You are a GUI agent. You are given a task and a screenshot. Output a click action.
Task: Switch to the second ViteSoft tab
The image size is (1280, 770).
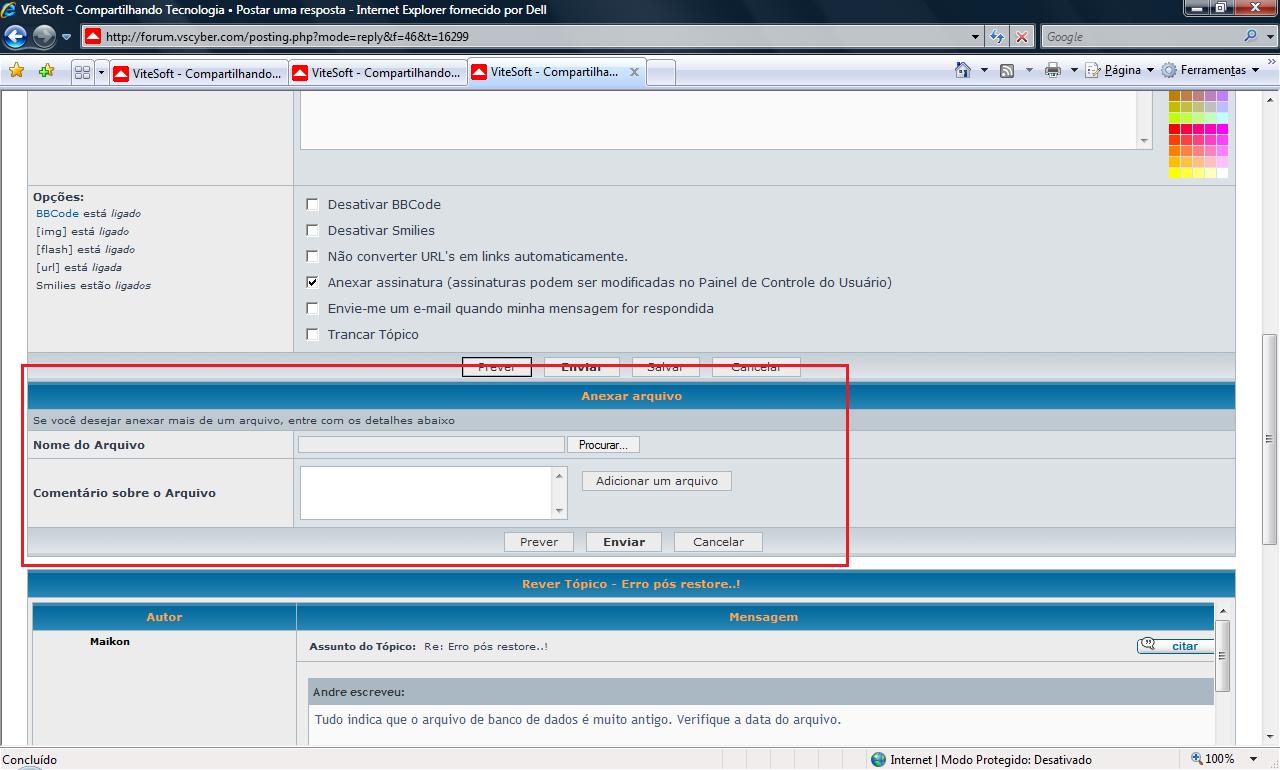click(x=377, y=73)
